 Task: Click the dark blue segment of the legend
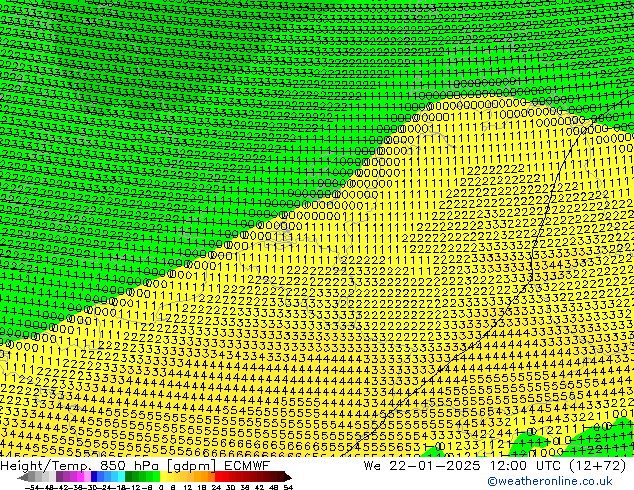94,477
